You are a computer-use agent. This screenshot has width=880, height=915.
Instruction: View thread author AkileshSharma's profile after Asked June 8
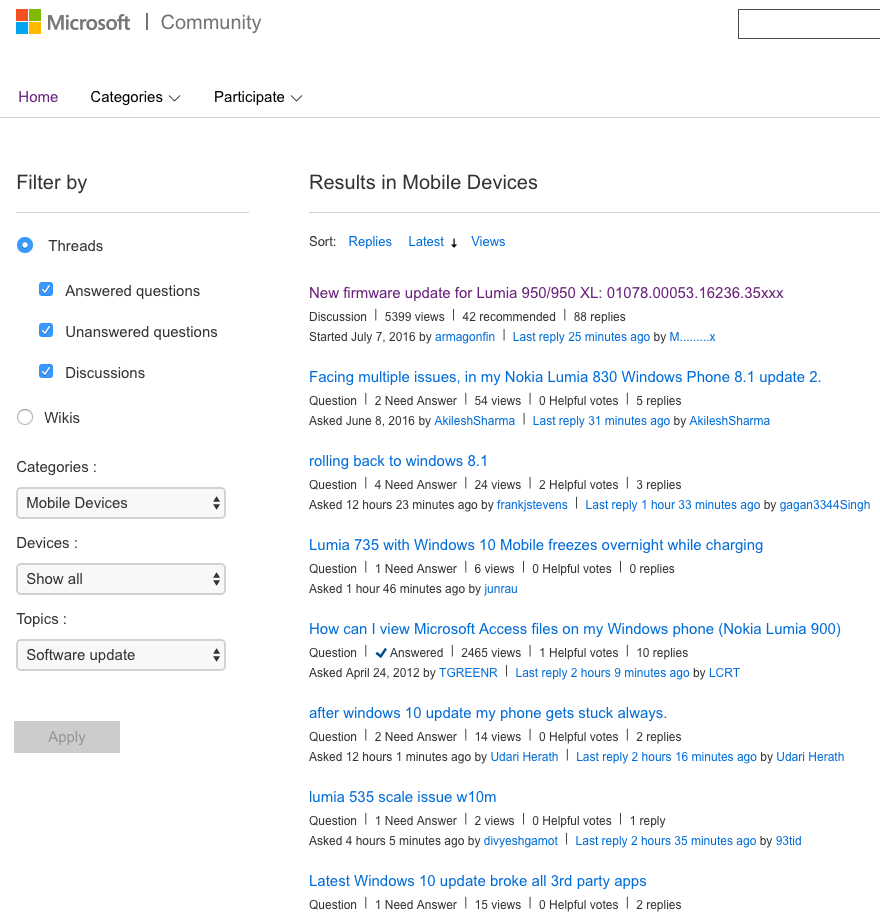coord(474,421)
